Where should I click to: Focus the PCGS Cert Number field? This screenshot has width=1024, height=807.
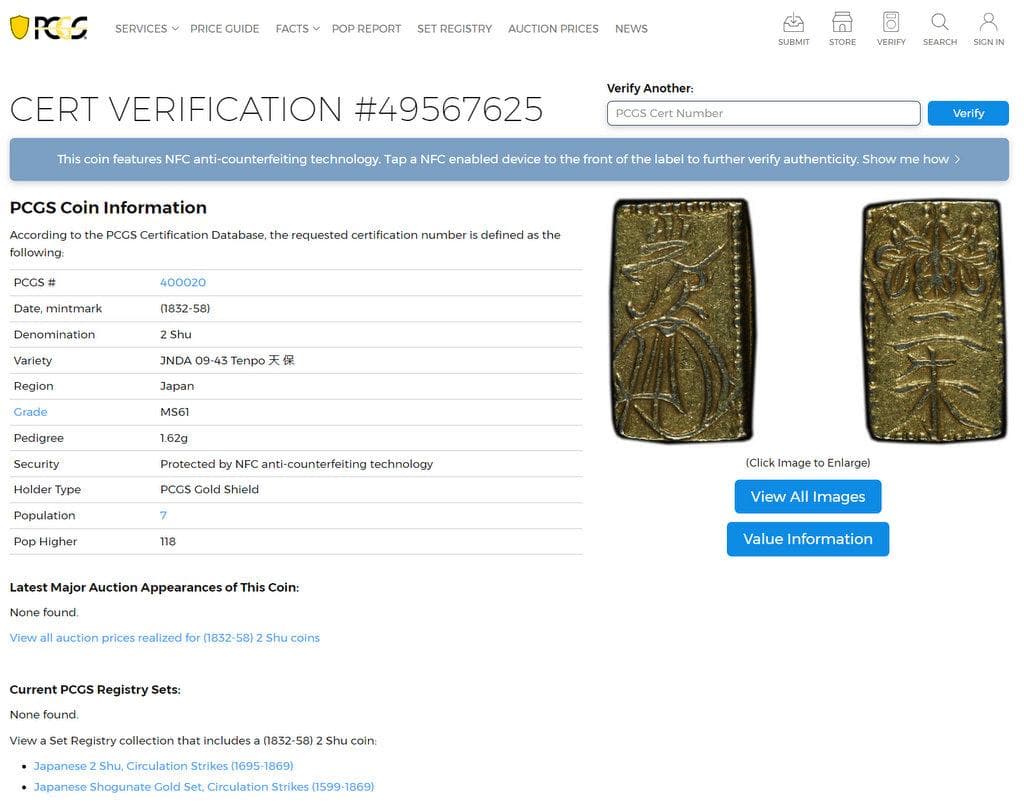763,113
